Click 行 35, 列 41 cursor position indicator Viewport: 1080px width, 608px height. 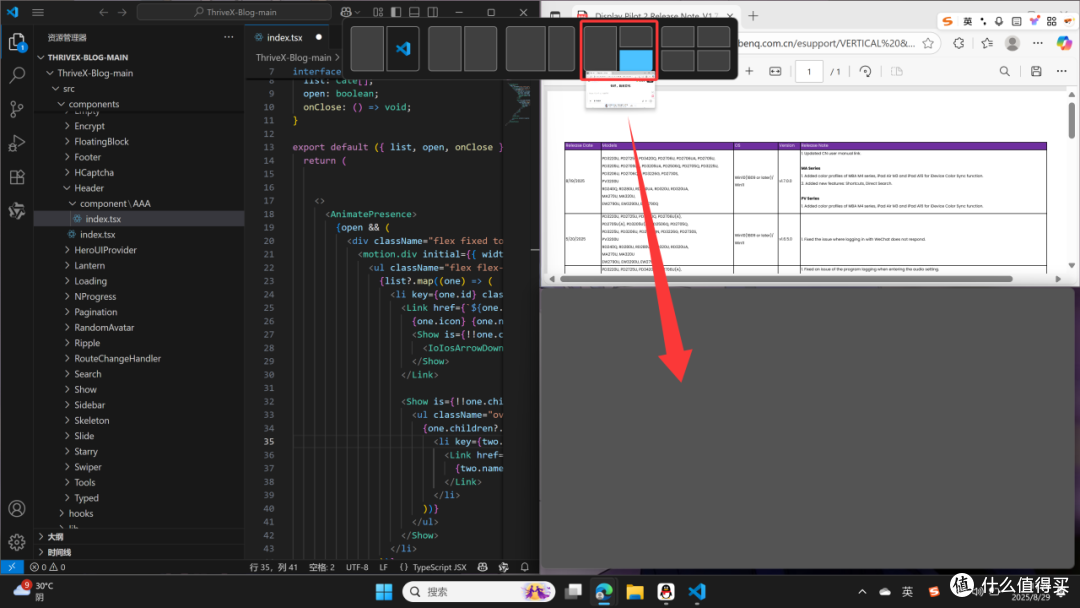point(273,567)
